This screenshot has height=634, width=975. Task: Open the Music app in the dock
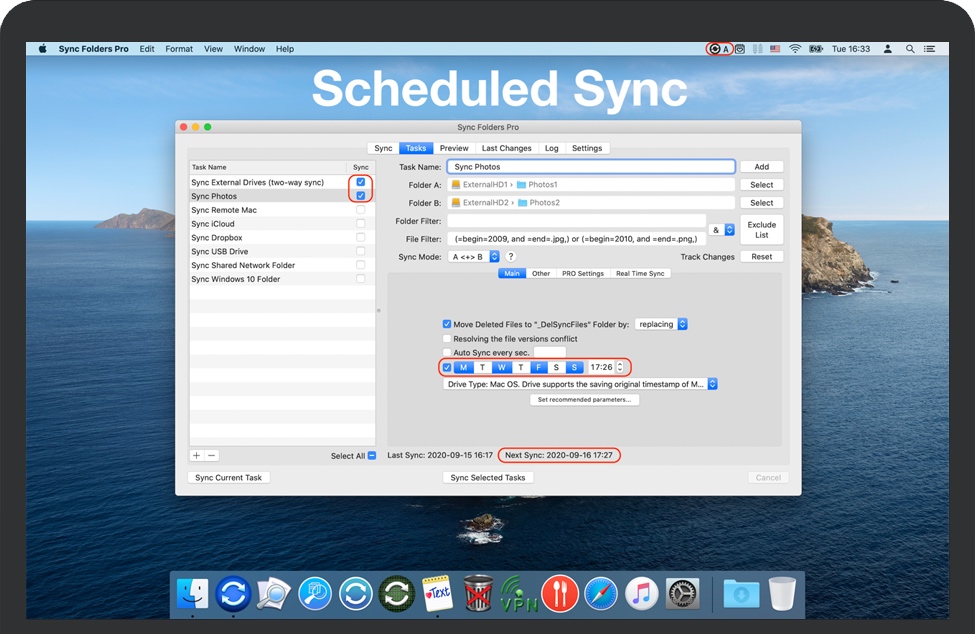coord(642,593)
